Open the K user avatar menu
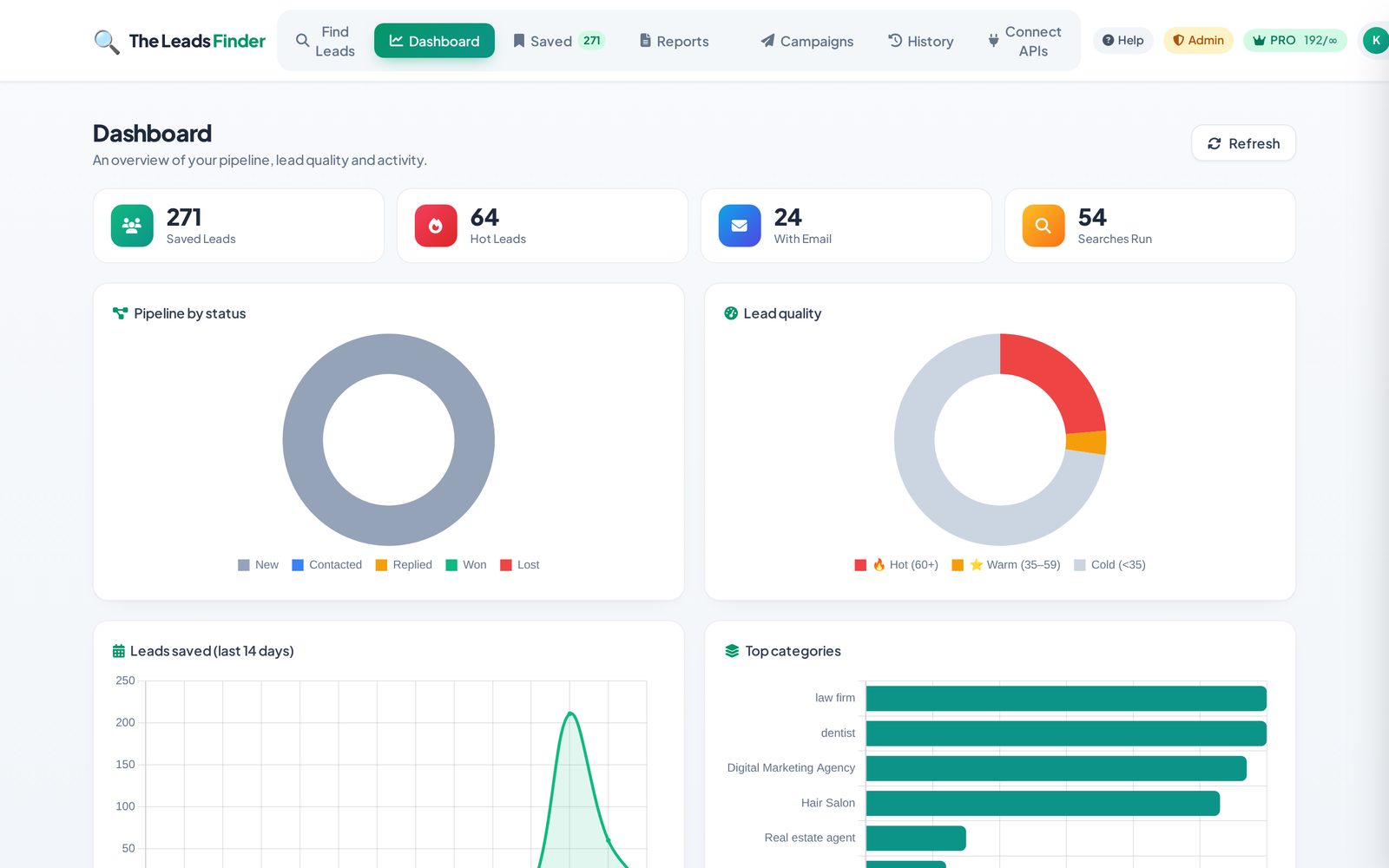The width and height of the screenshot is (1389, 868). click(1375, 40)
